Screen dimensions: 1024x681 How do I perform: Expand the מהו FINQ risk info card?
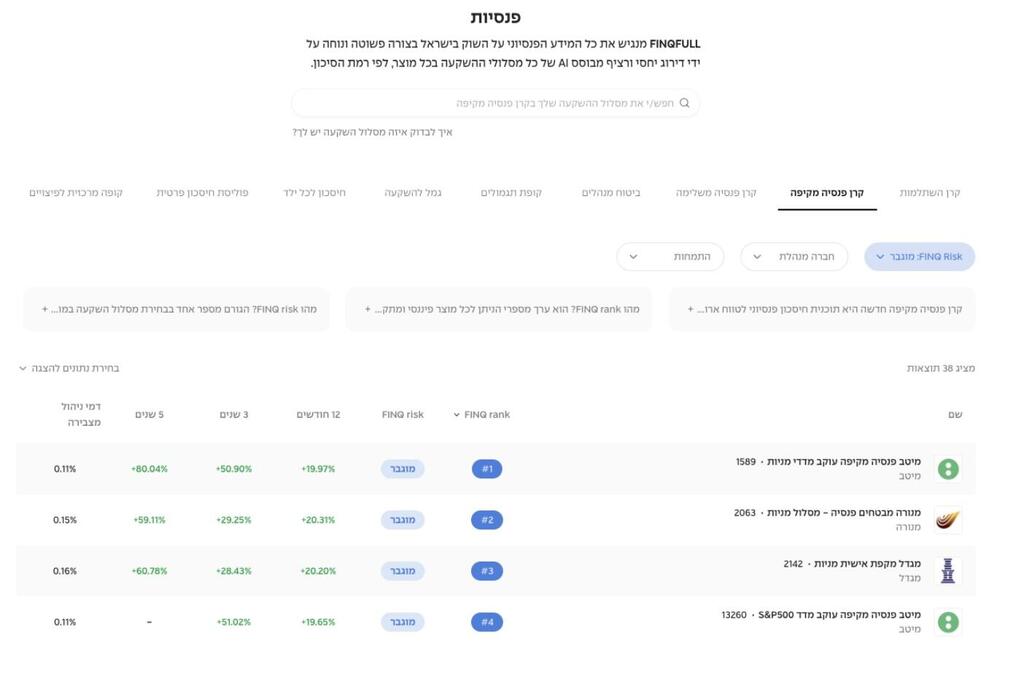click(x=176, y=309)
